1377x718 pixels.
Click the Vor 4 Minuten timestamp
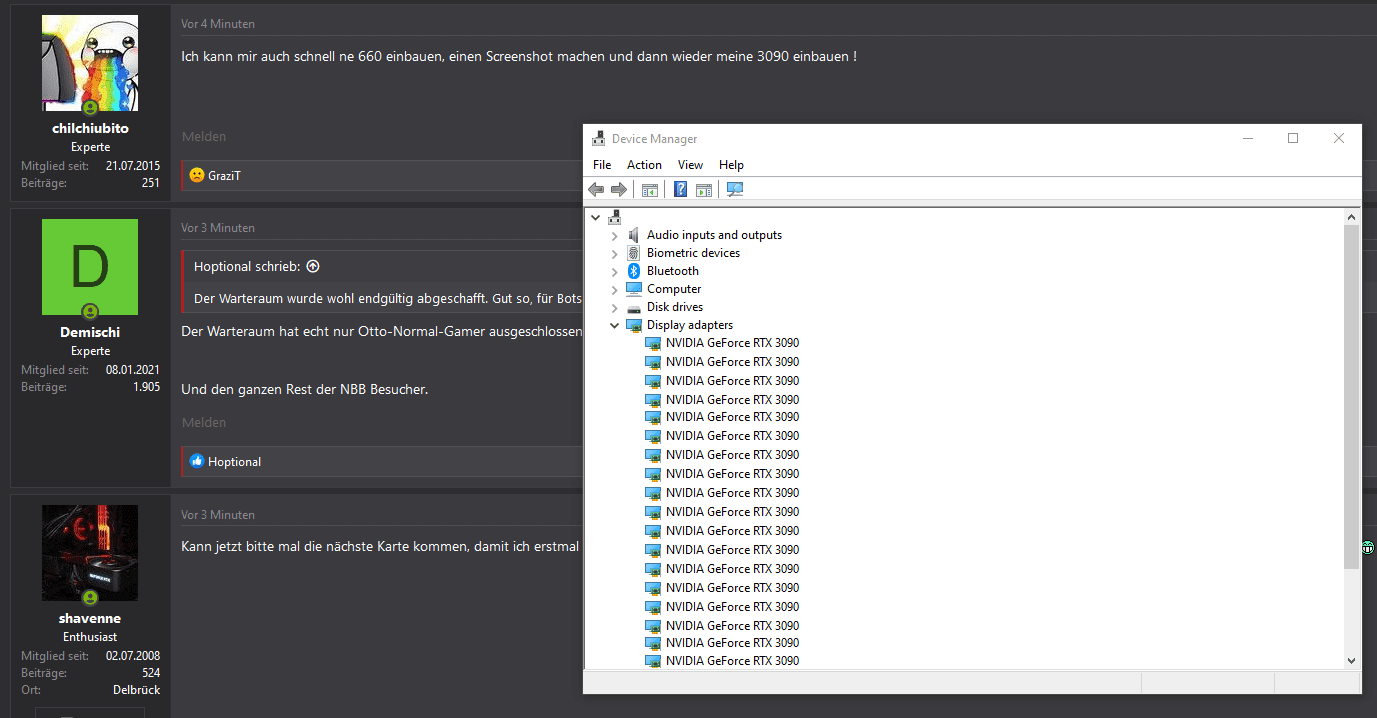[218, 24]
